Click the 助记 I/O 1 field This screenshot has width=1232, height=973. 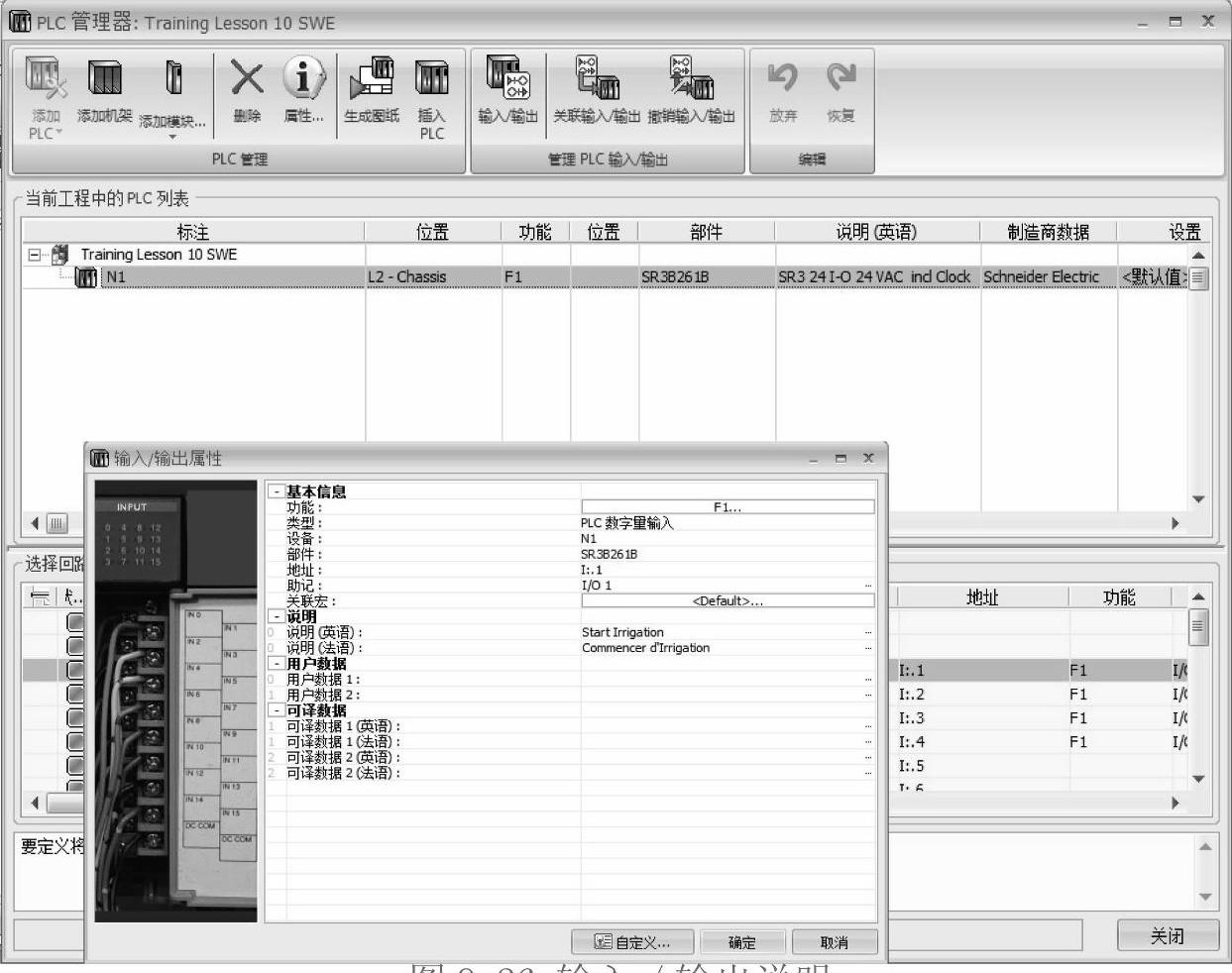tap(728, 586)
